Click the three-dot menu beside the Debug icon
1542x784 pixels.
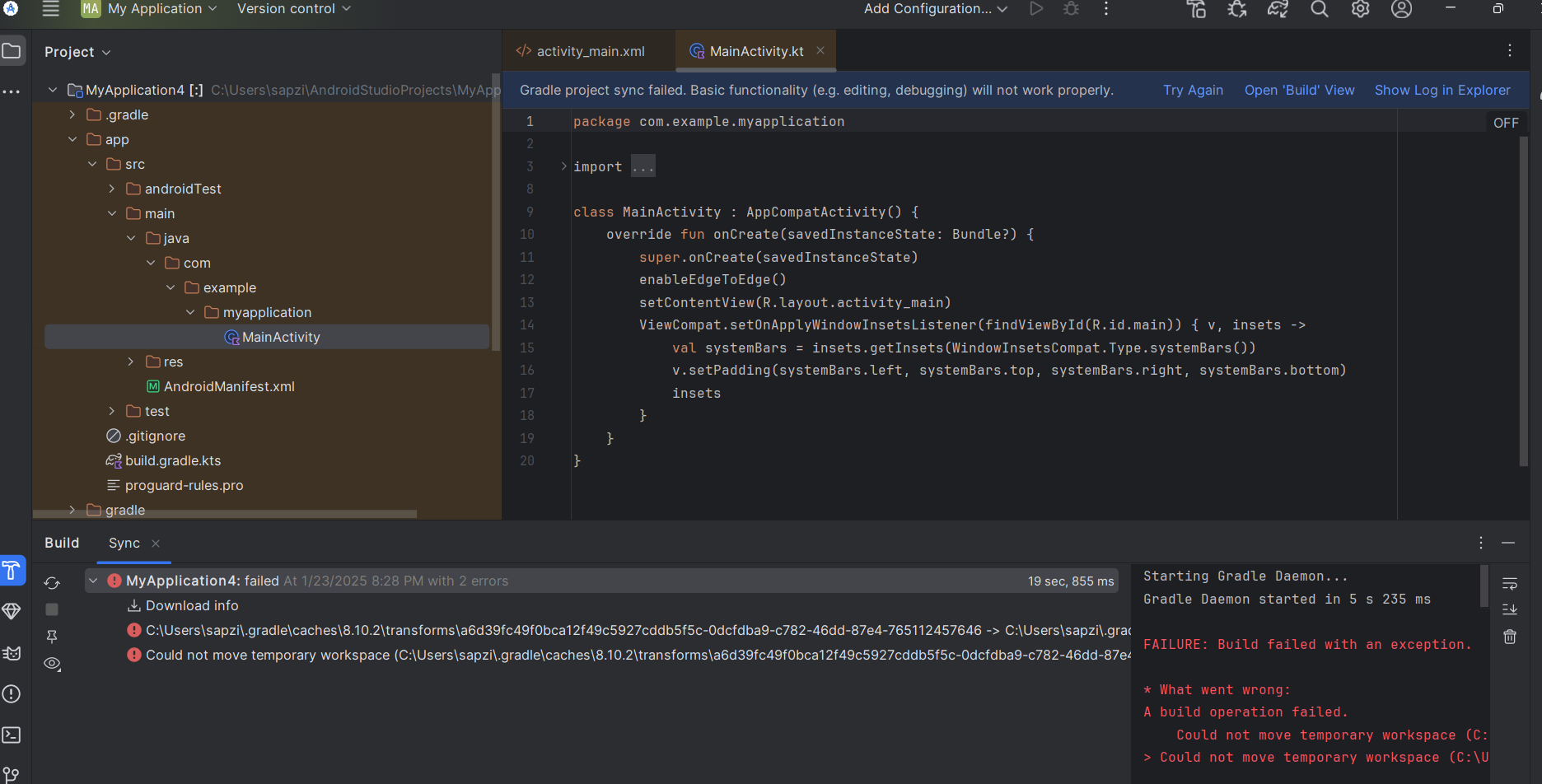[1106, 9]
